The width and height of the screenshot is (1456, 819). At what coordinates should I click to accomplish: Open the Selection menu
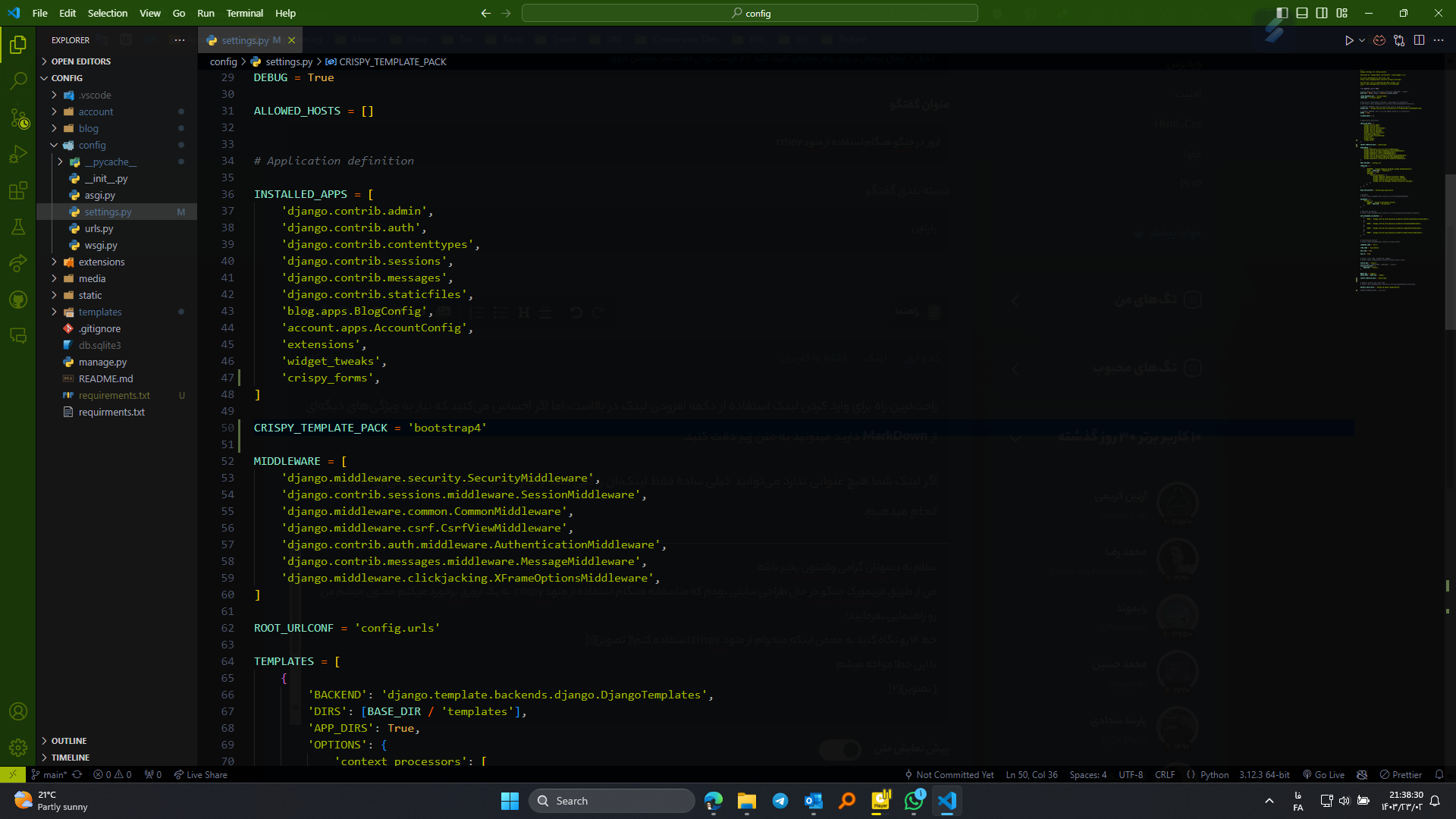[x=108, y=13]
